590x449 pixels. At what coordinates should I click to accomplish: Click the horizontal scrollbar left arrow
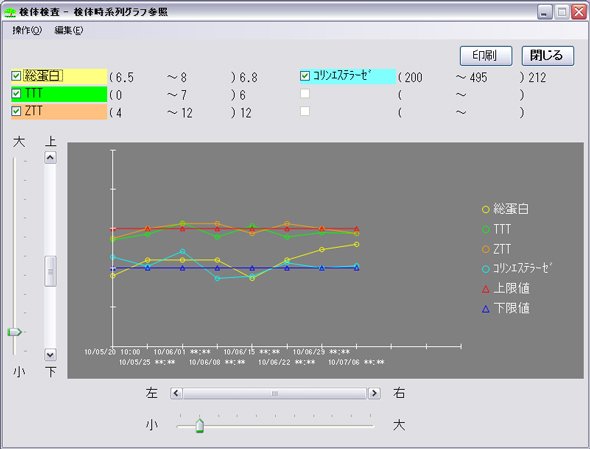(x=176, y=393)
